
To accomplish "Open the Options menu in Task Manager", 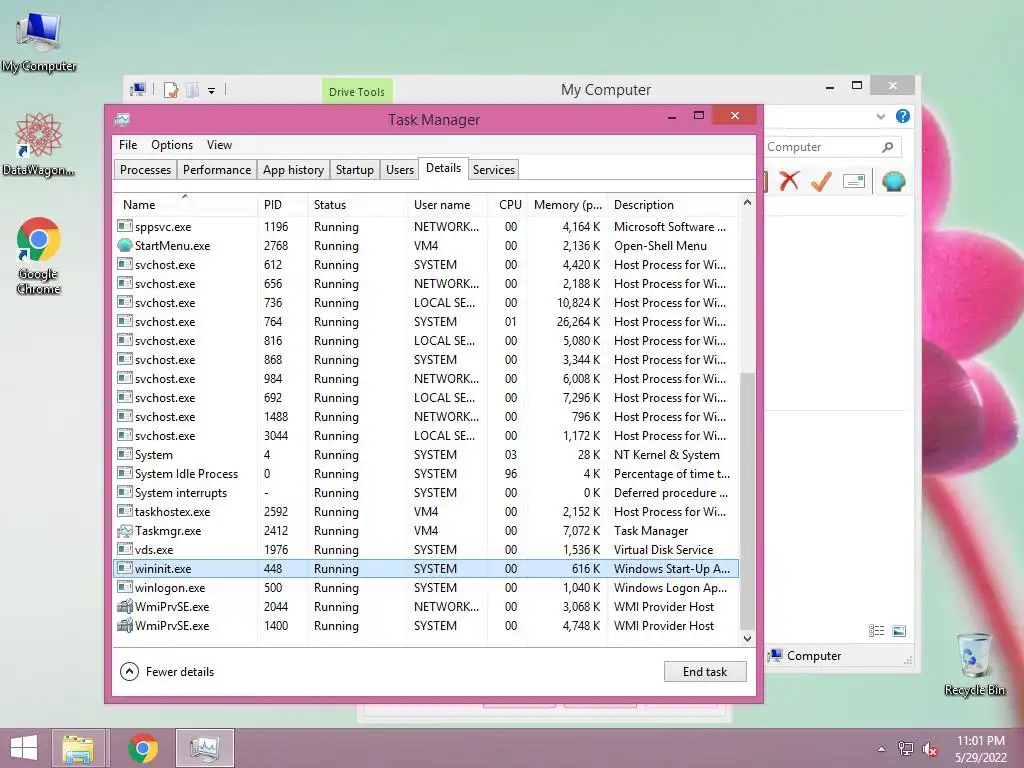I will click(172, 145).
